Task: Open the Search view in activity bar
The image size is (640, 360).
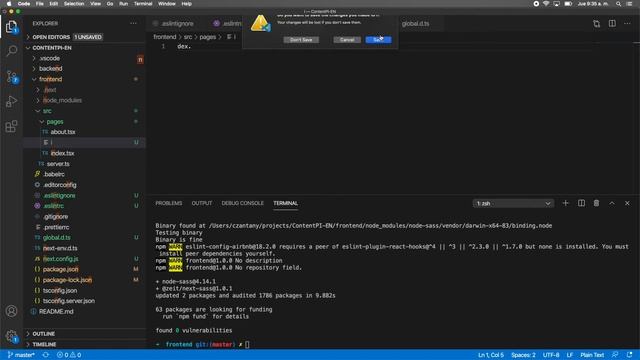Action: point(11,51)
